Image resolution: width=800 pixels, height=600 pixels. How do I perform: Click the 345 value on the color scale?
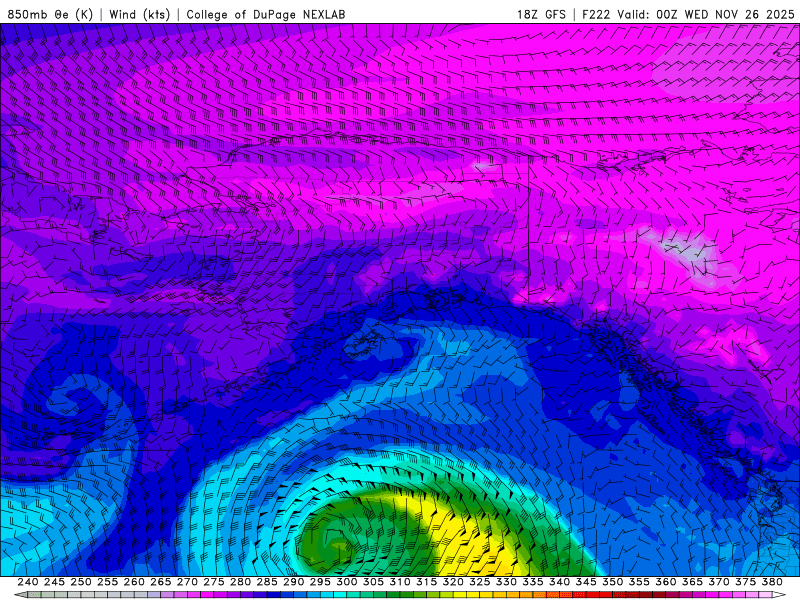(x=586, y=582)
